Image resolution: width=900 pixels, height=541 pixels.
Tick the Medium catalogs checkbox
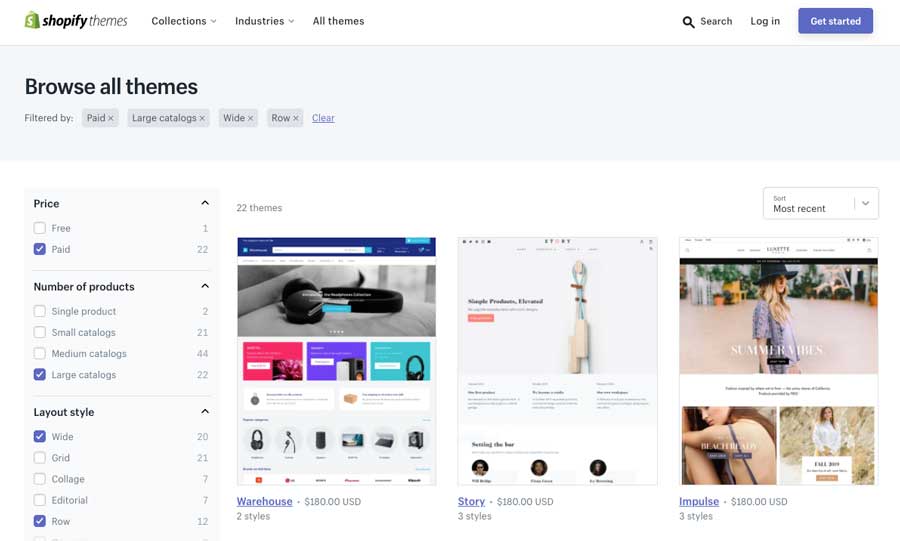(x=40, y=353)
